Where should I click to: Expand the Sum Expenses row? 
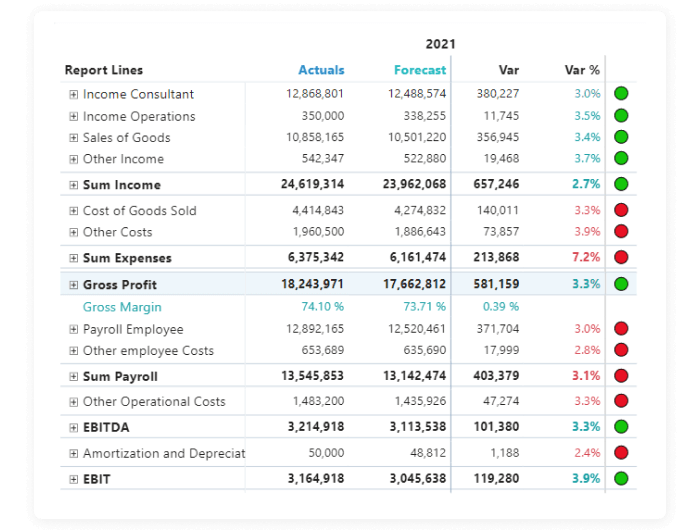click(x=74, y=258)
